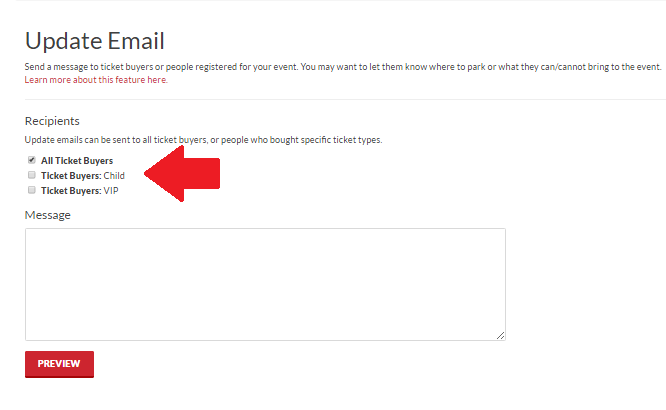
Task: Open the Learn more about this feature link
Action: coord(96,80)
